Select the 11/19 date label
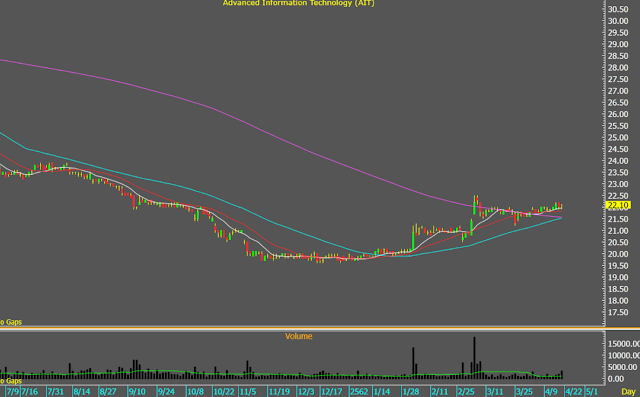 click(x=279, y=392)
